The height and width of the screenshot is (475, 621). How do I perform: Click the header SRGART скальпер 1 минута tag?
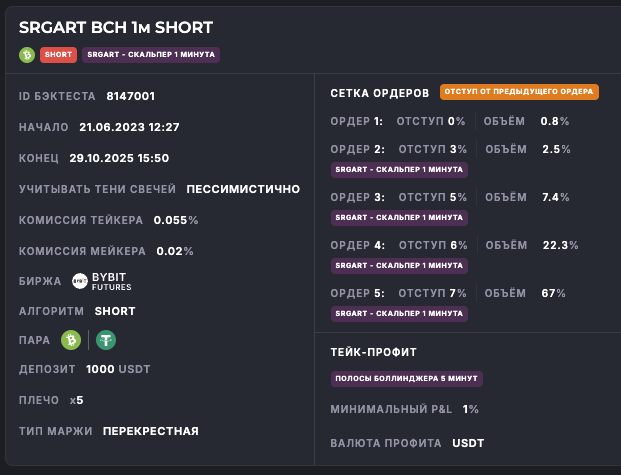[x=151, y=54]
